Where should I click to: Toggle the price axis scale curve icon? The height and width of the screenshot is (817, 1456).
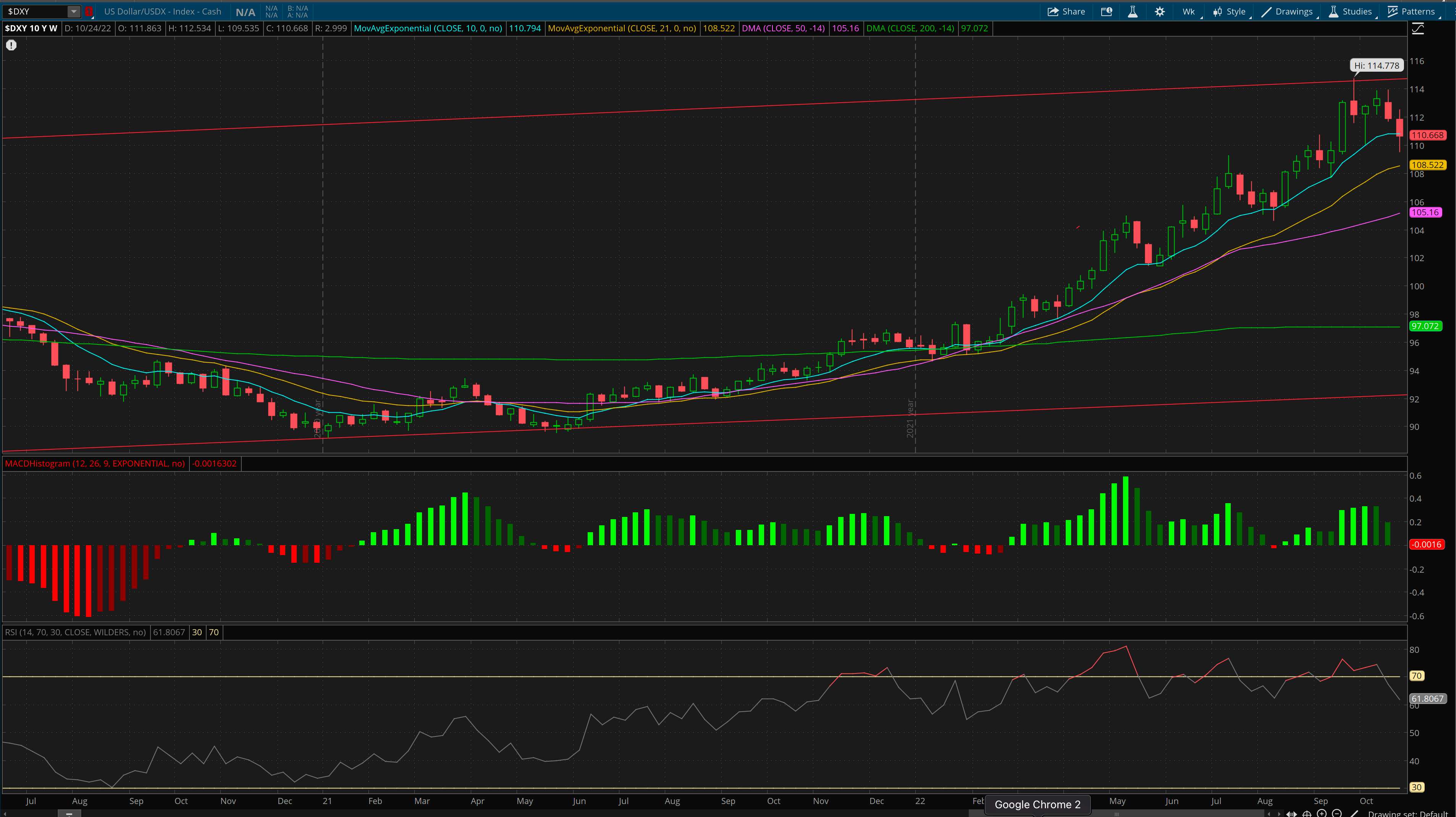1417,29
